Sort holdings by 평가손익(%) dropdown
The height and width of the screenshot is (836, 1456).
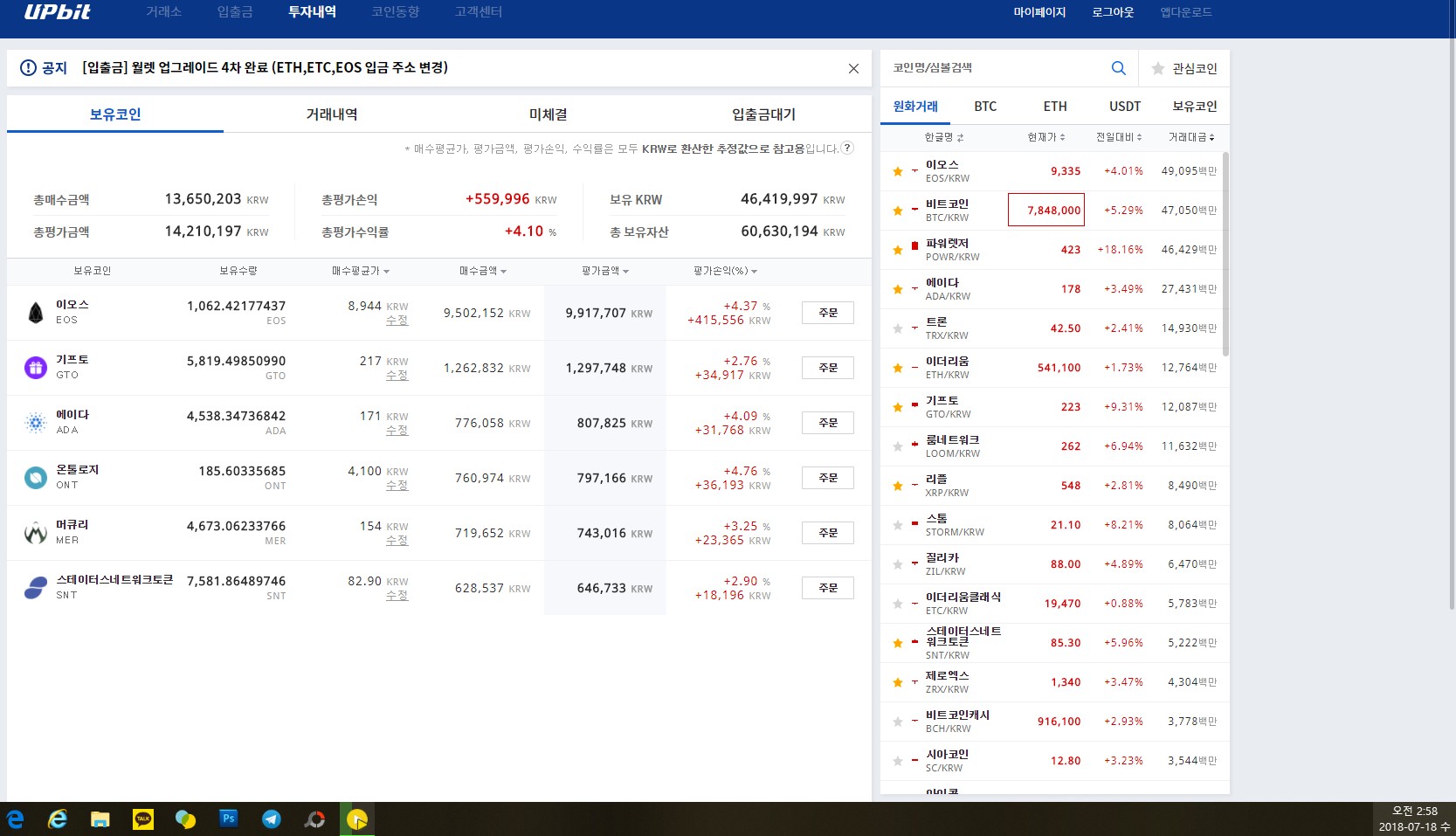[726, 271]
